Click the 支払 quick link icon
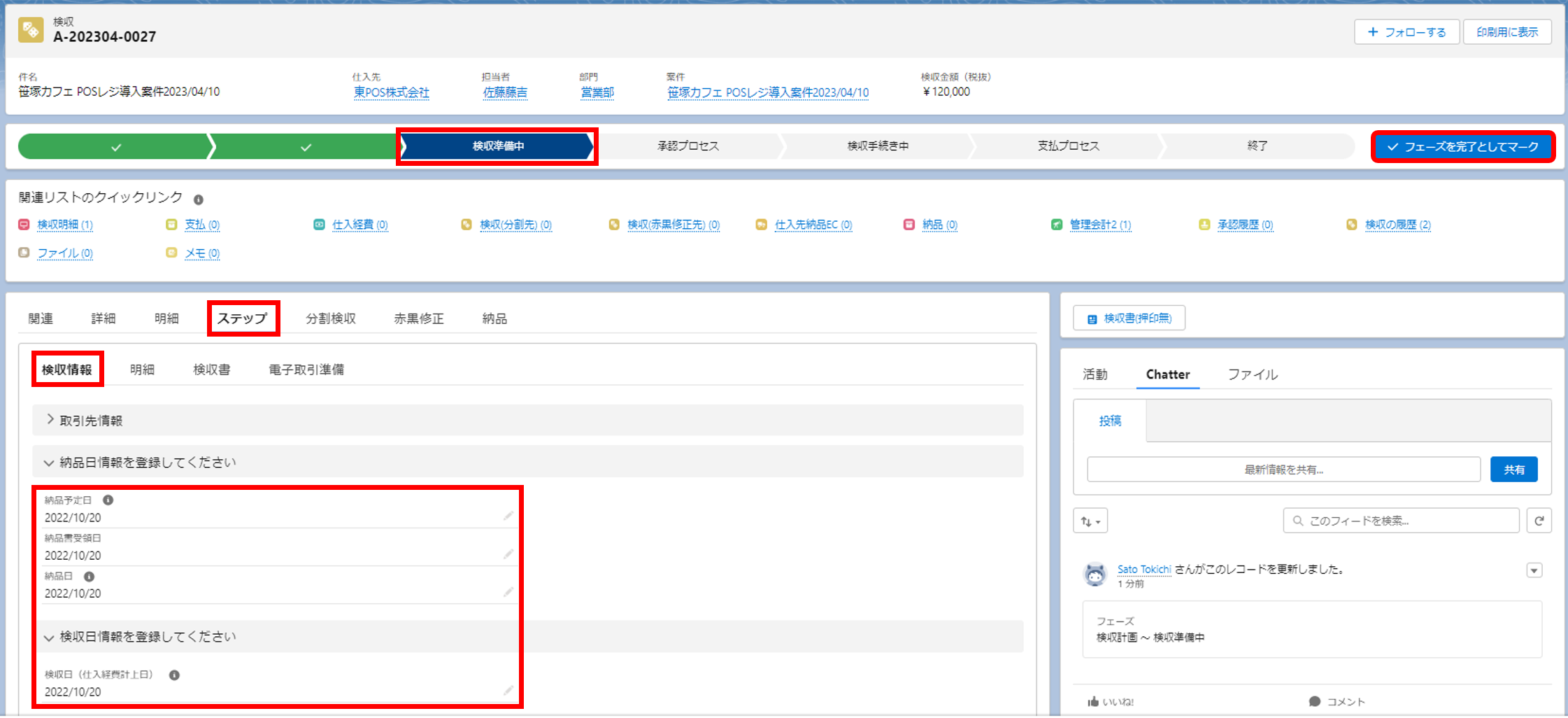The width and height of the screenshot is (1568, 718). pos(171,225)
